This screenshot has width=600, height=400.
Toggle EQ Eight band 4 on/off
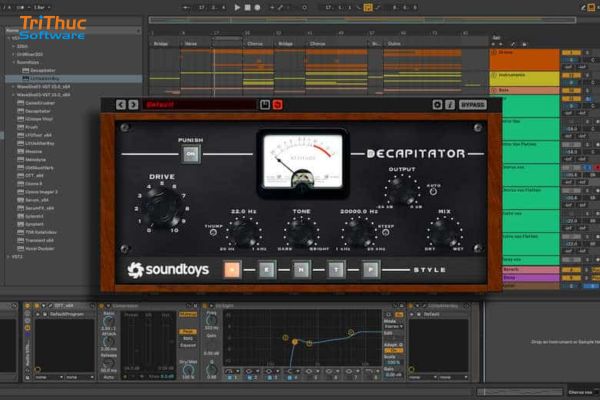(289, 378)
